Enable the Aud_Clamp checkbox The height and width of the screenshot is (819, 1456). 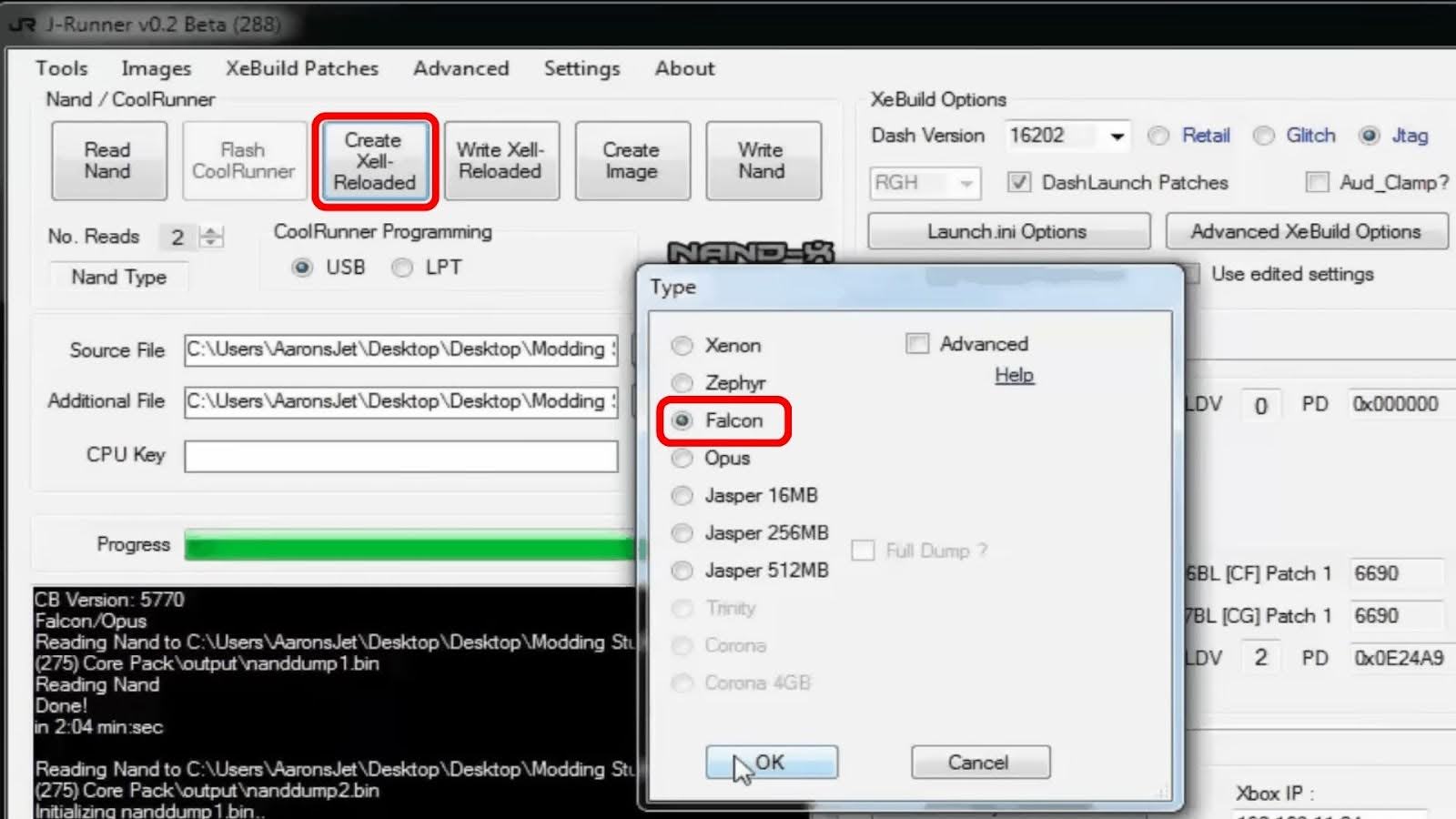tap(1317, 183)
